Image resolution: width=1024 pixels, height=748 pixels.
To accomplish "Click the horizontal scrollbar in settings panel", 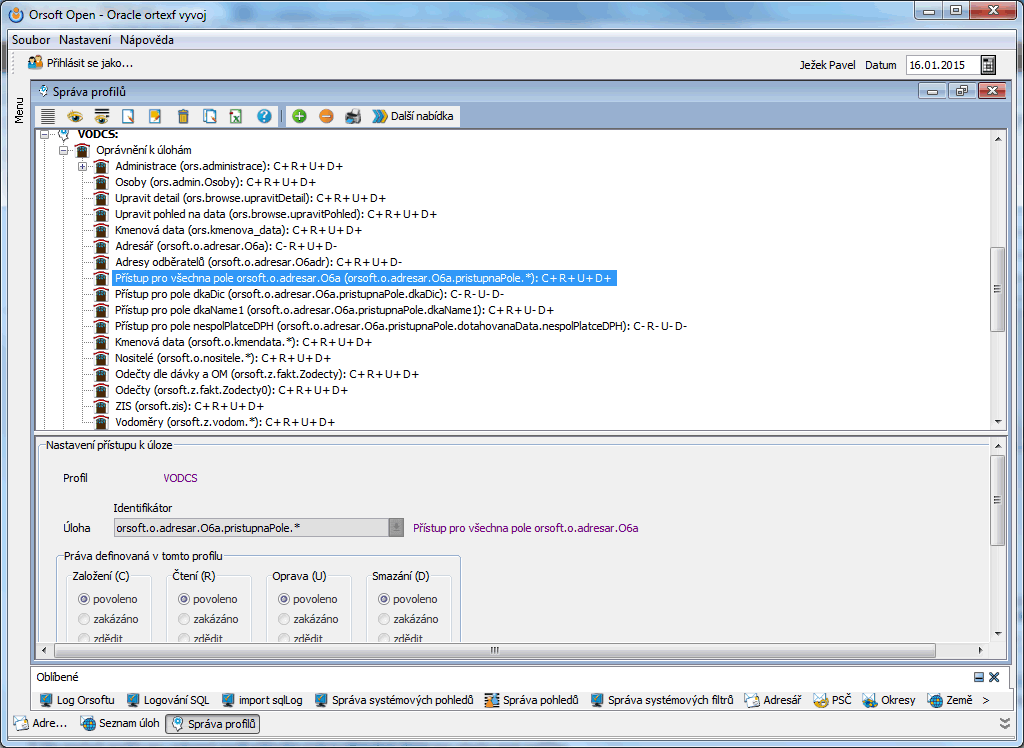I will point(493,649).
